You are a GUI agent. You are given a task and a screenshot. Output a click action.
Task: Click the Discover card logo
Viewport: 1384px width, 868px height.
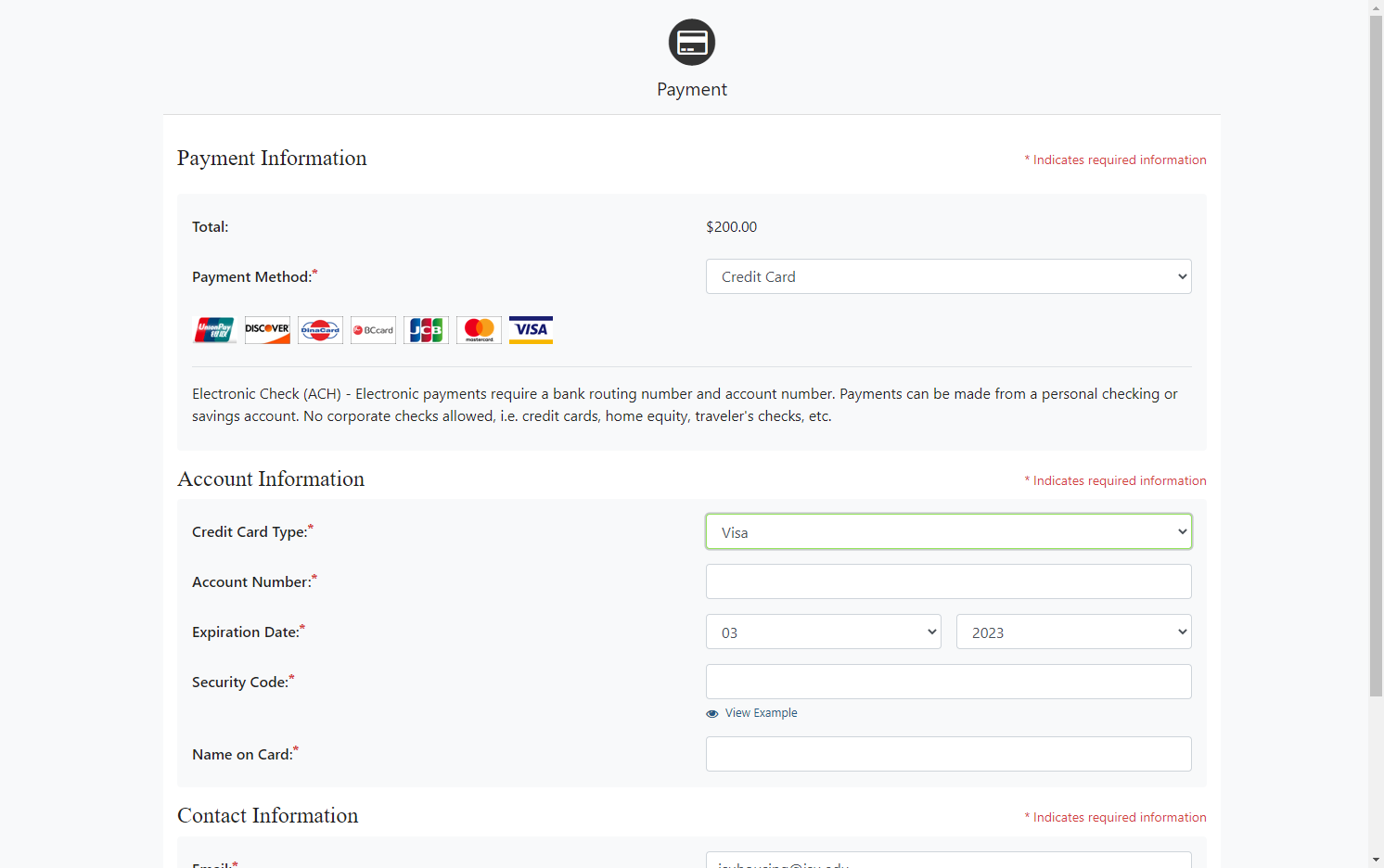[267, 330]
